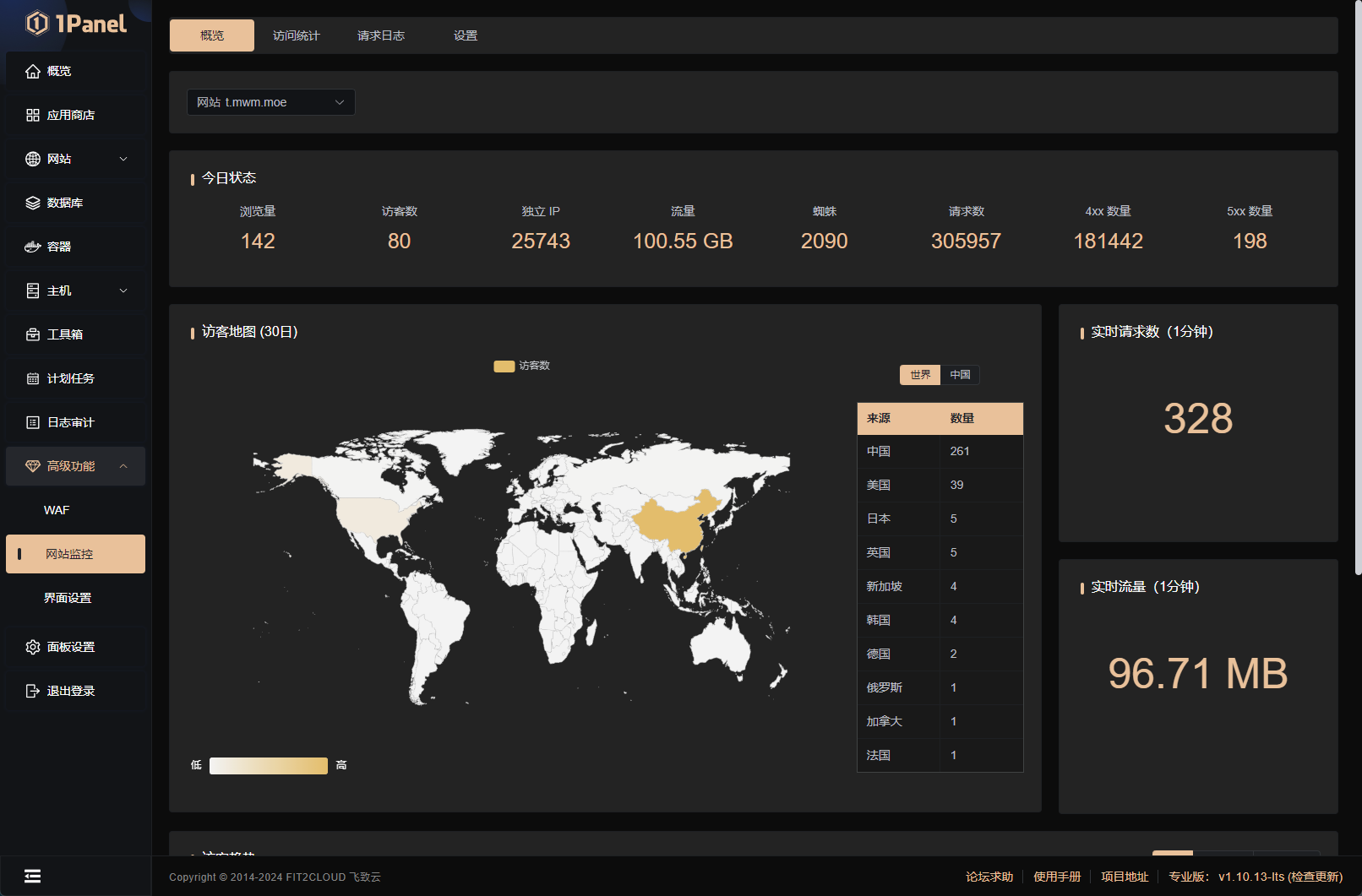Select the 世界 map view toggle

point(920,374)
